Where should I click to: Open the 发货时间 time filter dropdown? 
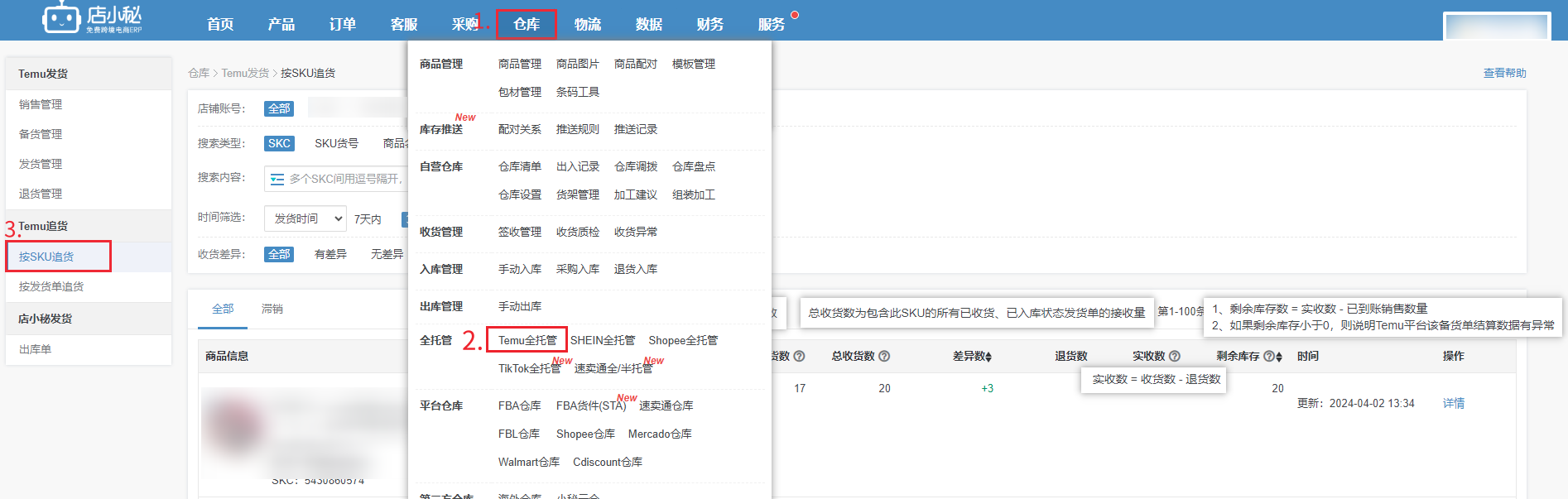pyautogui.click(x=305, y=218)
